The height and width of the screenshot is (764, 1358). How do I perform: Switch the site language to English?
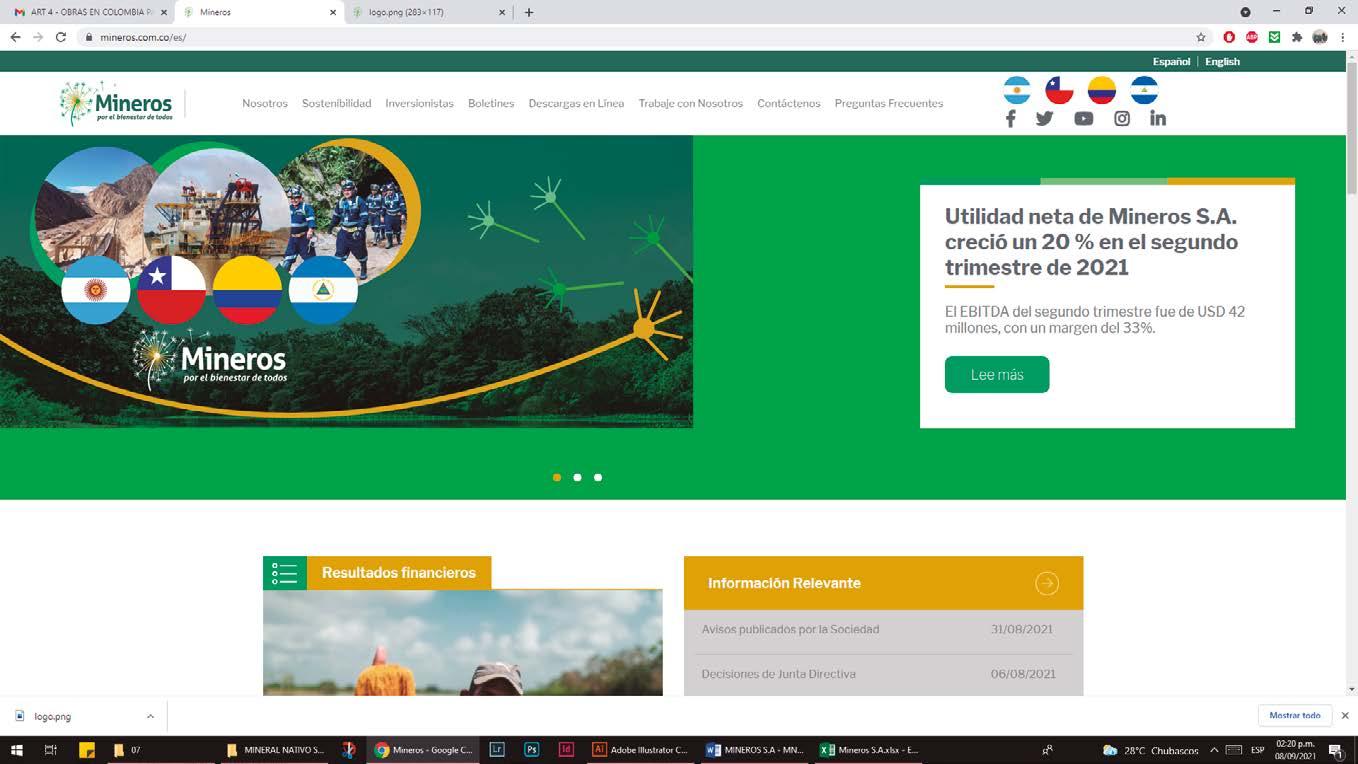1222,61
